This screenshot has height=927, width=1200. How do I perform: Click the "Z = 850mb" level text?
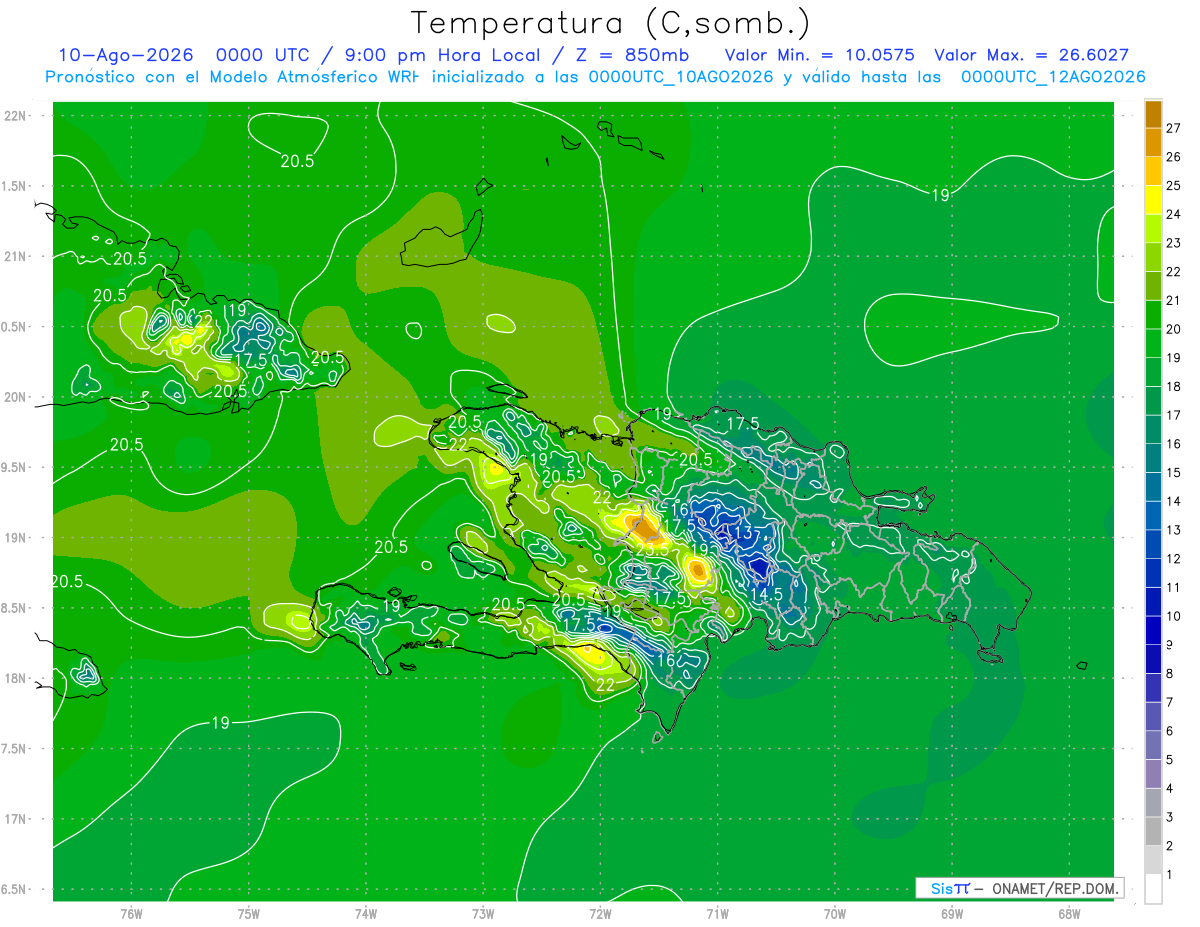pos(632,55)
